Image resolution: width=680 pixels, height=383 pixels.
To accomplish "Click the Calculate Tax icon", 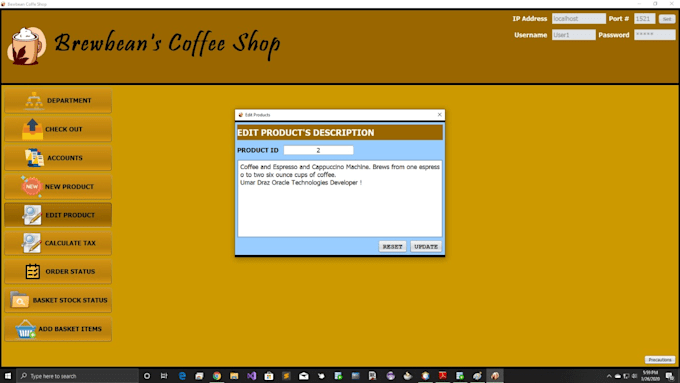I will coord(31,243).
